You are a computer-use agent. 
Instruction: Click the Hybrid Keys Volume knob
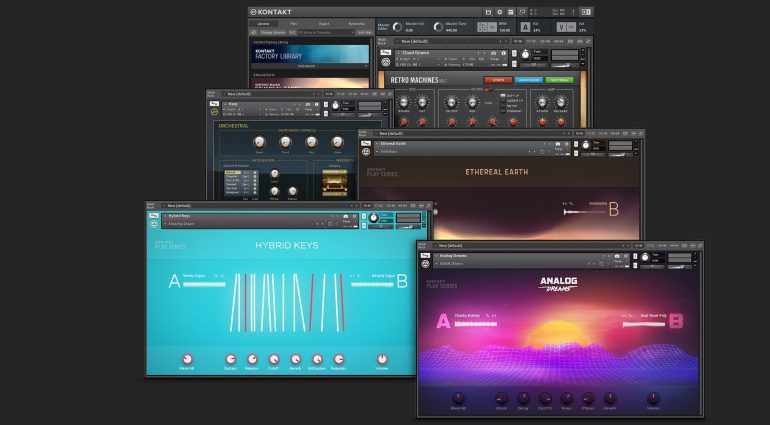point(382,359)
